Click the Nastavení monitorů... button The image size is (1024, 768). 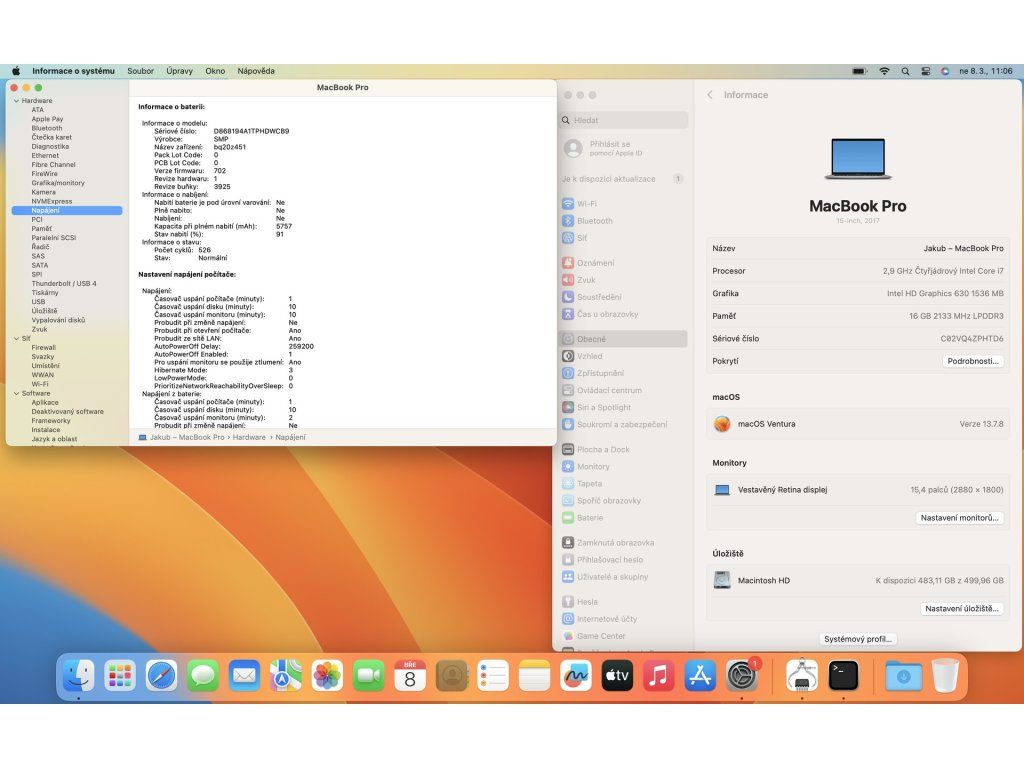click(958, 518)
